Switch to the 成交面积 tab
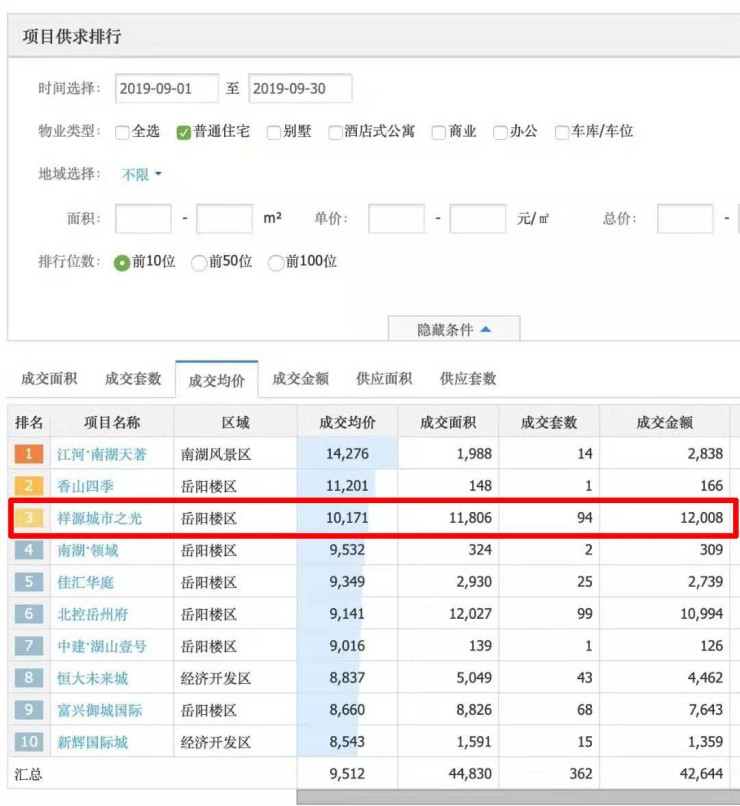The height and width of the screenshot is (806, 740). tap(49, 379)
